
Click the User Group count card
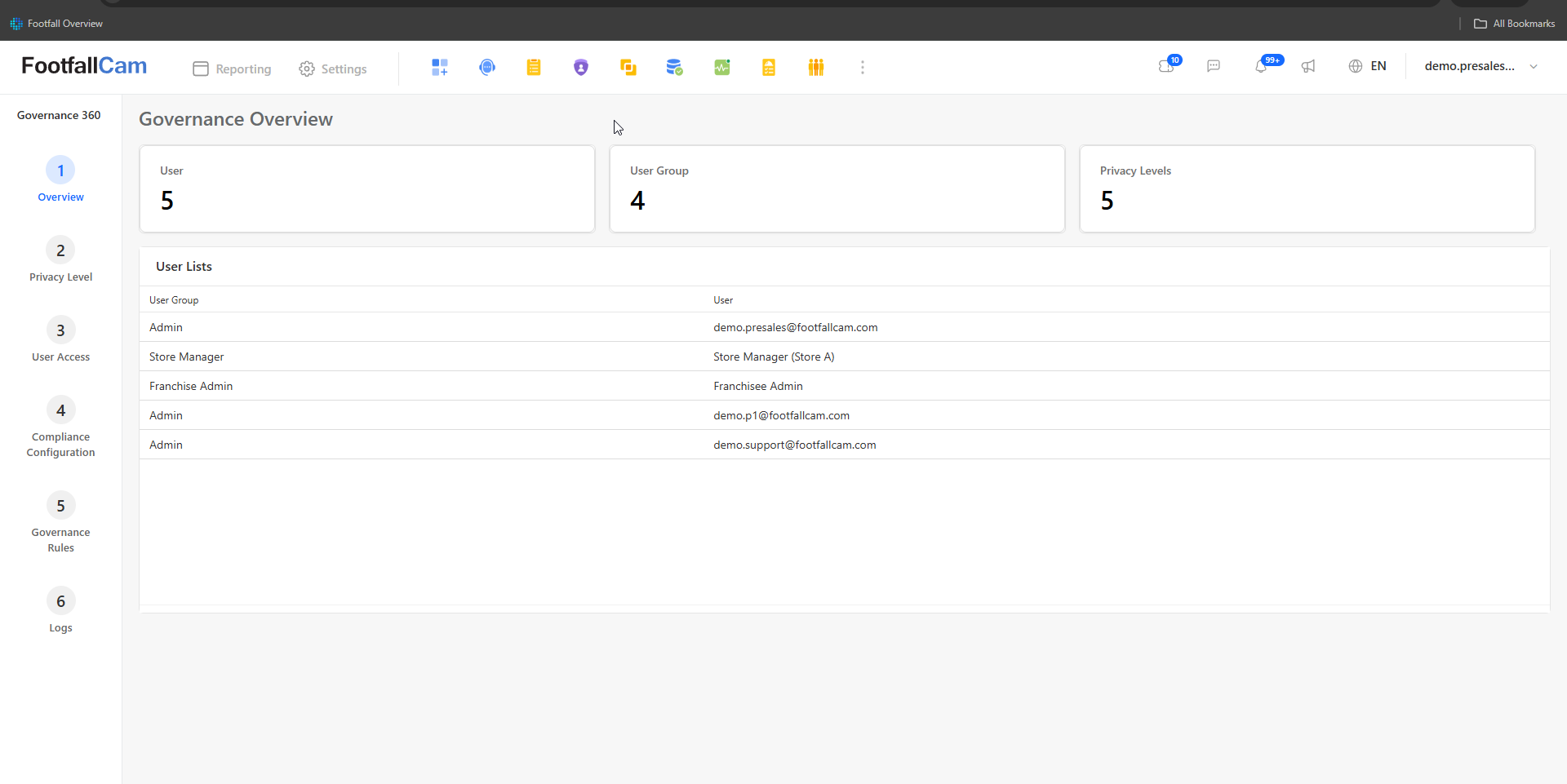pyautogui.click(x=837, y=188)
